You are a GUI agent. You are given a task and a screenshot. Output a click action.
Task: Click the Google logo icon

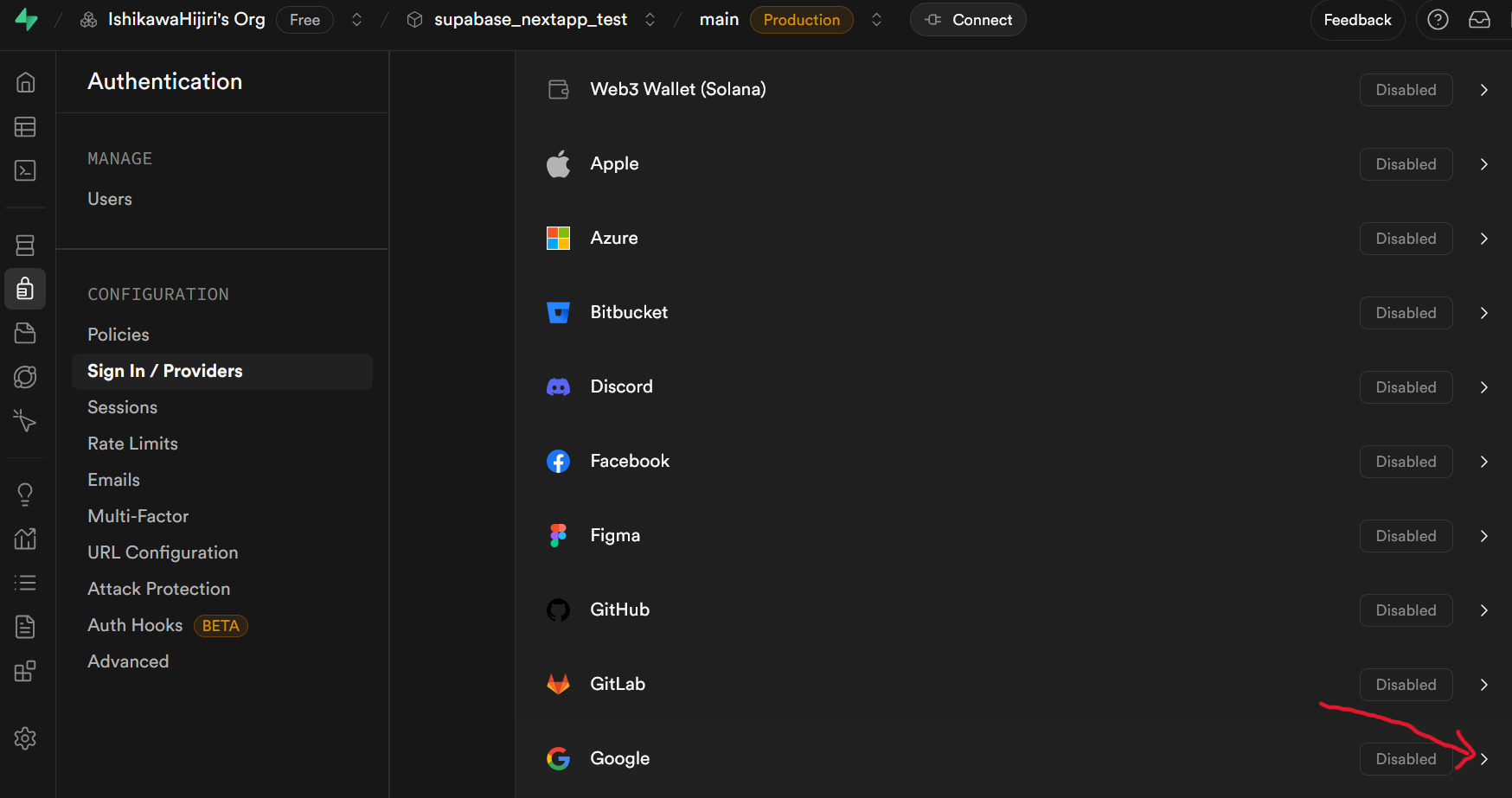click(559, 759)
